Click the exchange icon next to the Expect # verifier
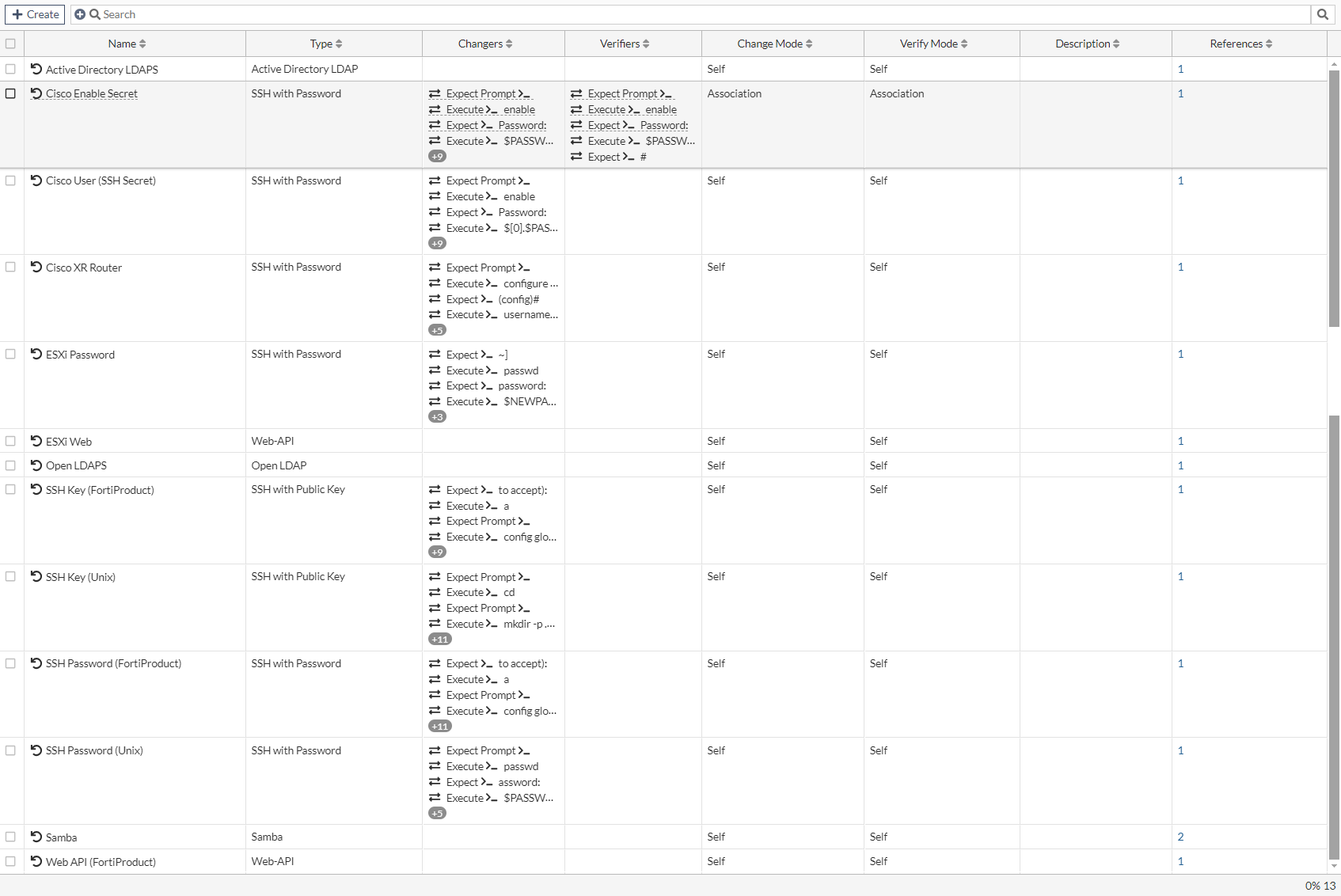 point(577,157)
